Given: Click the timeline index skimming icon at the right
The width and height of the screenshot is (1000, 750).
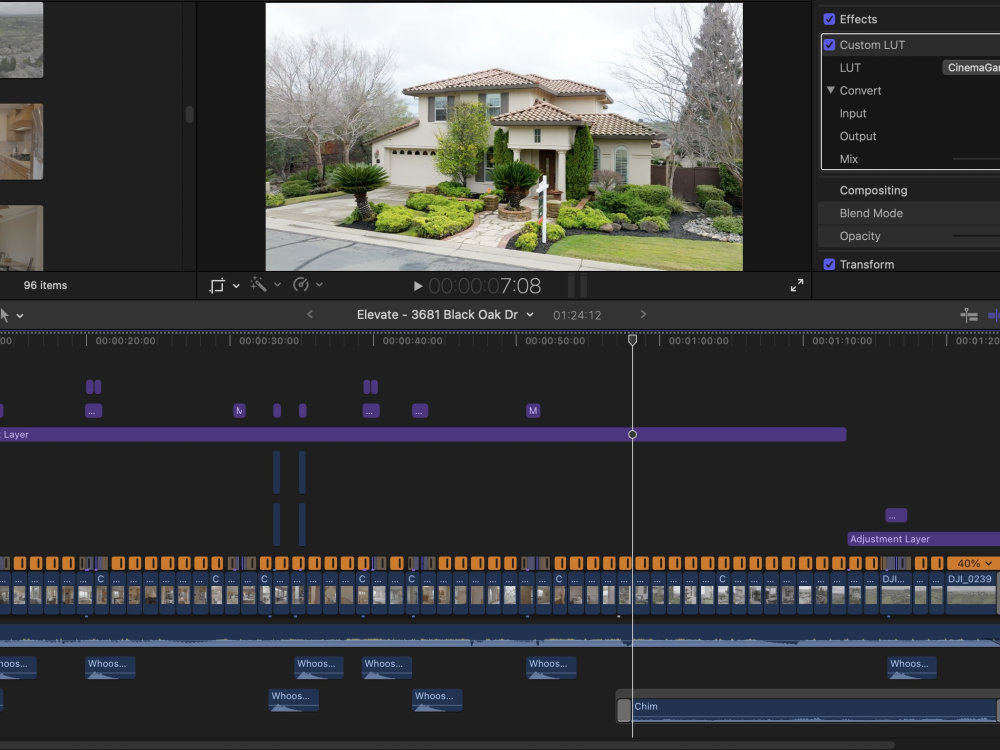Looking at the screenshot, I should pos(969,315).
